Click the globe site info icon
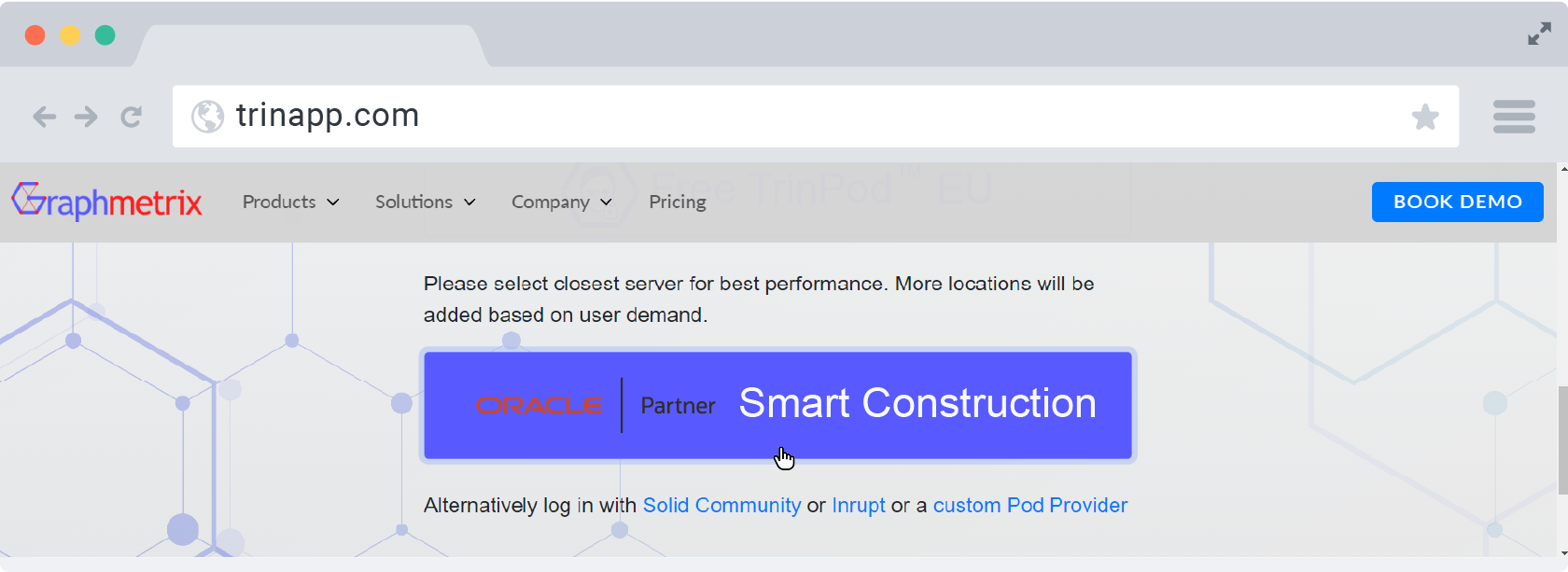 [207, 117]
